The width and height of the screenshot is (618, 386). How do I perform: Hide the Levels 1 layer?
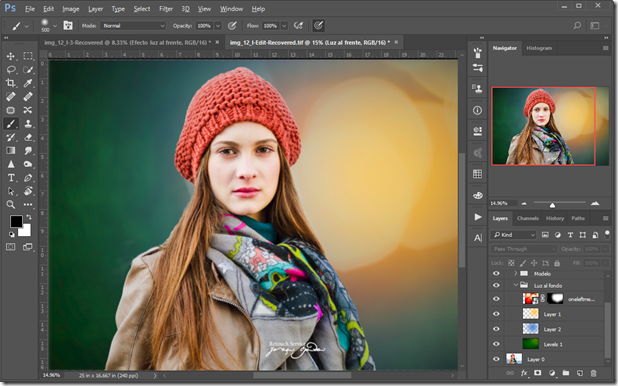[x=496, y=344]
